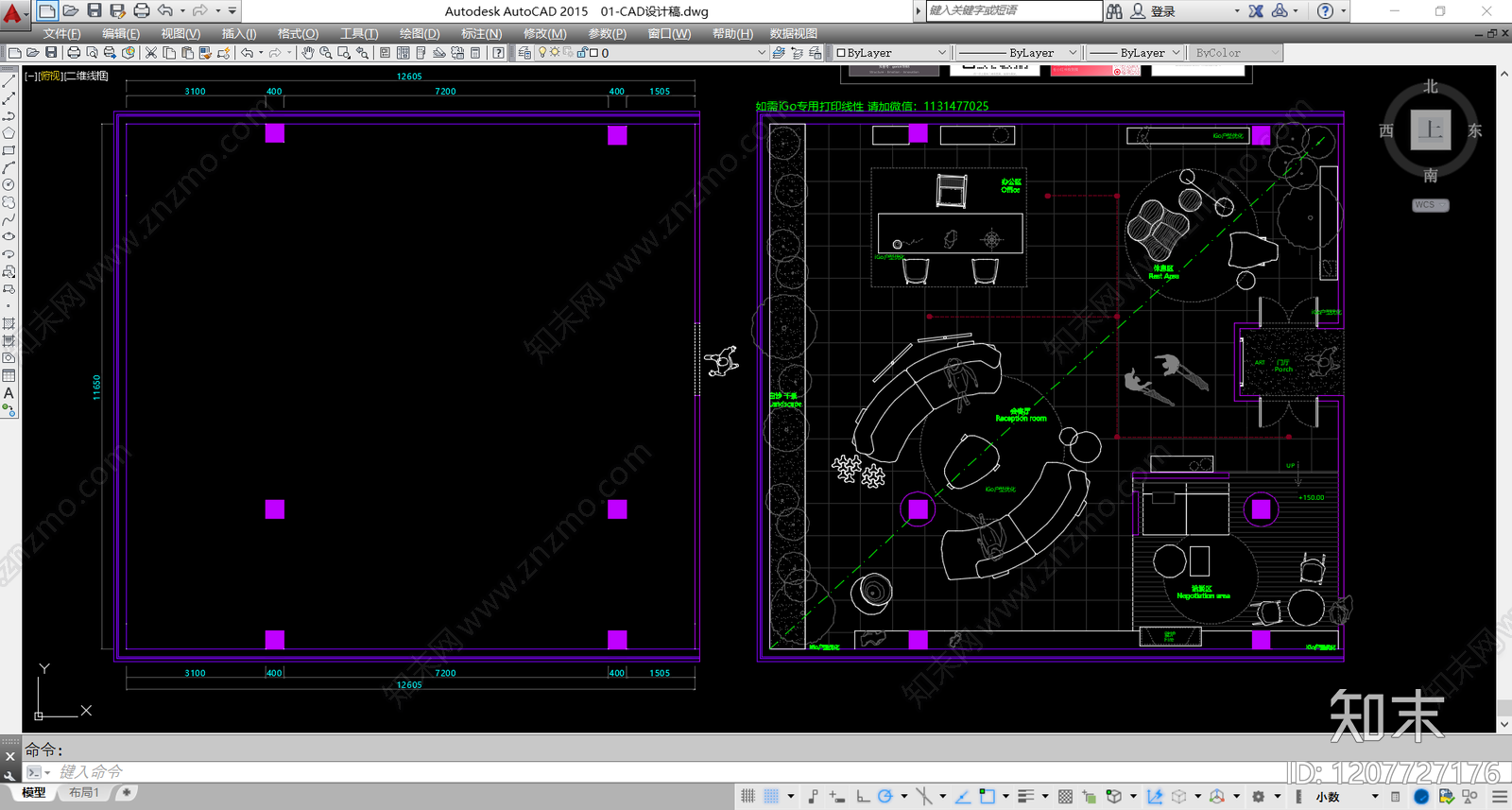The height and width of the screenshot is (810, 1512).
Task: Select the Arc draw tool
Action: tap(9, 167)
